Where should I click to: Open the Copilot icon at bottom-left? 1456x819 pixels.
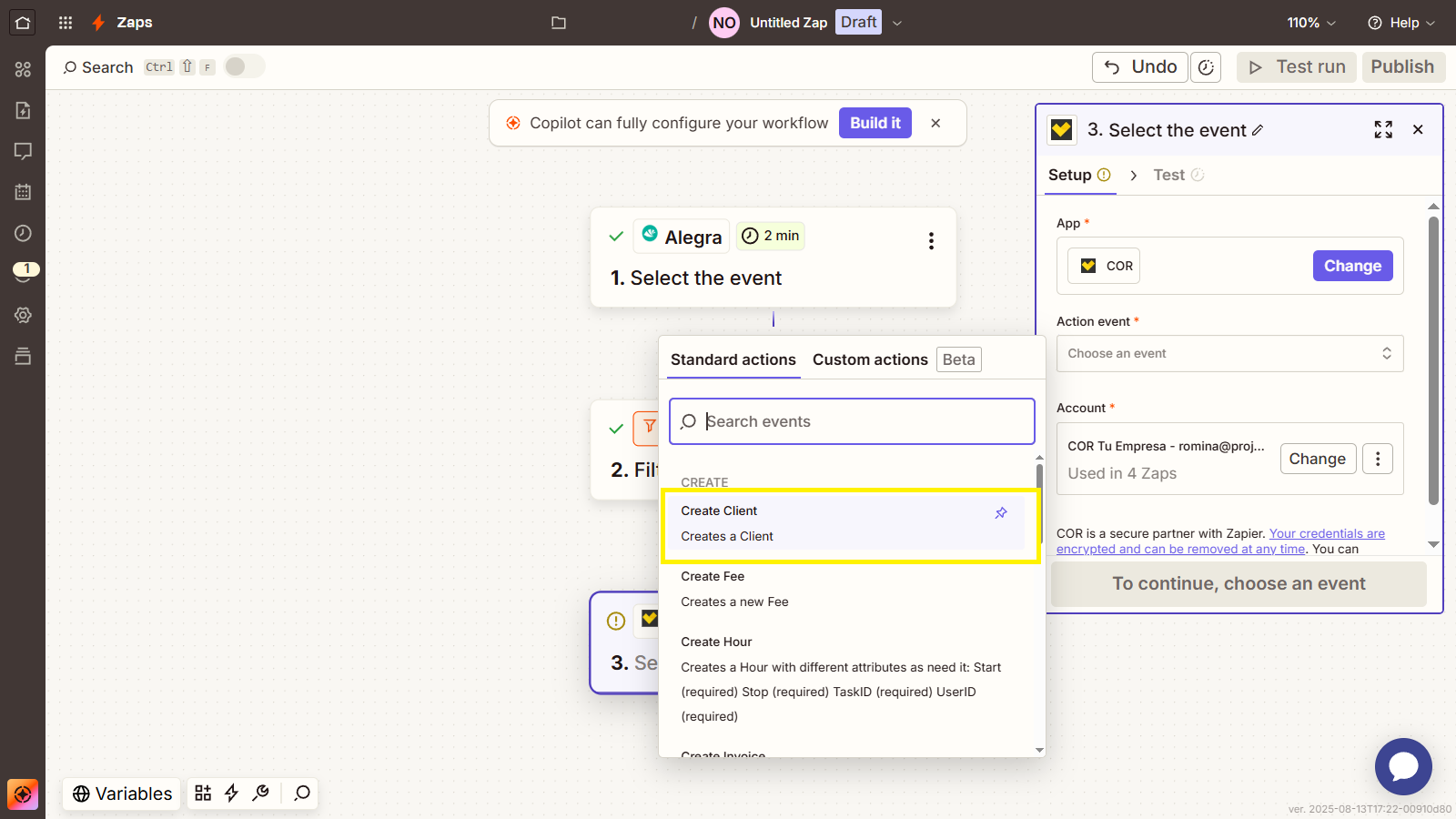pos(23,794)
